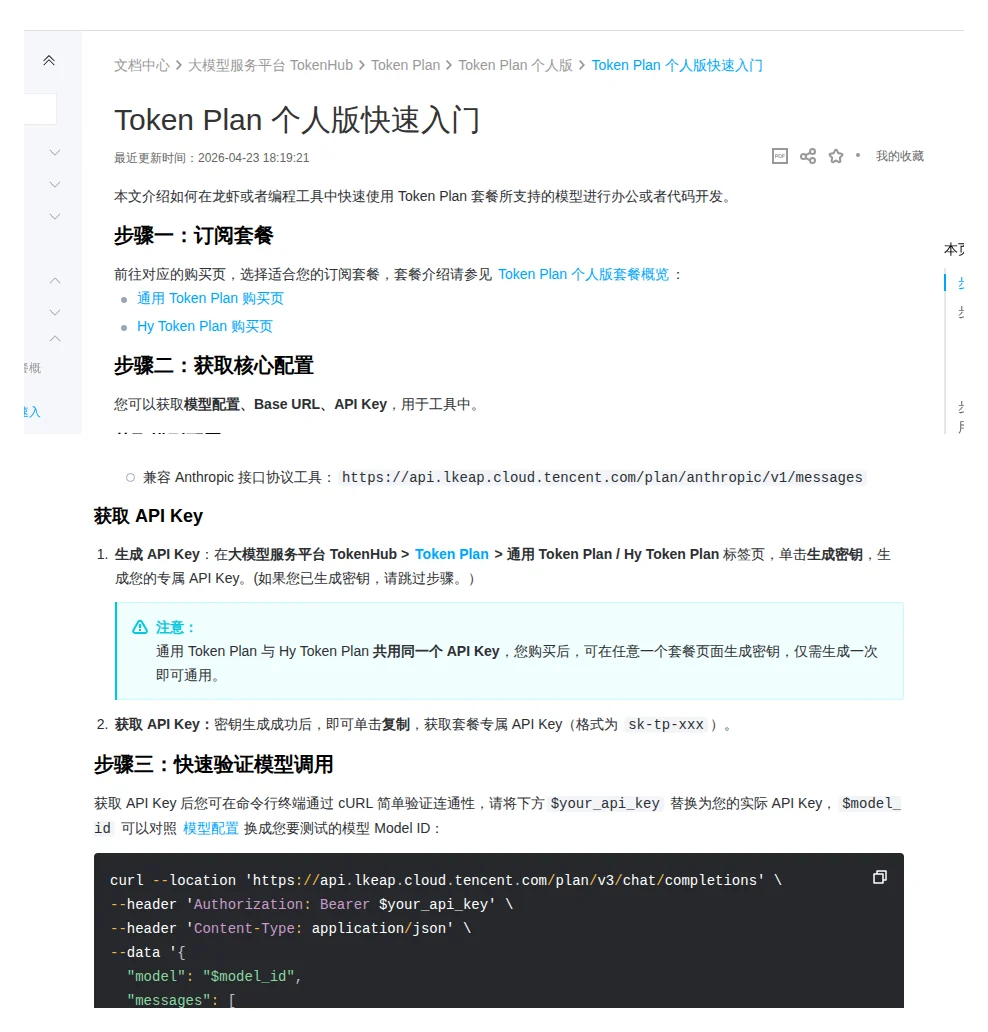Open 大模型服务平台 TokenHub breadcrumb
This screenshot has height=1032, width=988.
tap(271, 65)
